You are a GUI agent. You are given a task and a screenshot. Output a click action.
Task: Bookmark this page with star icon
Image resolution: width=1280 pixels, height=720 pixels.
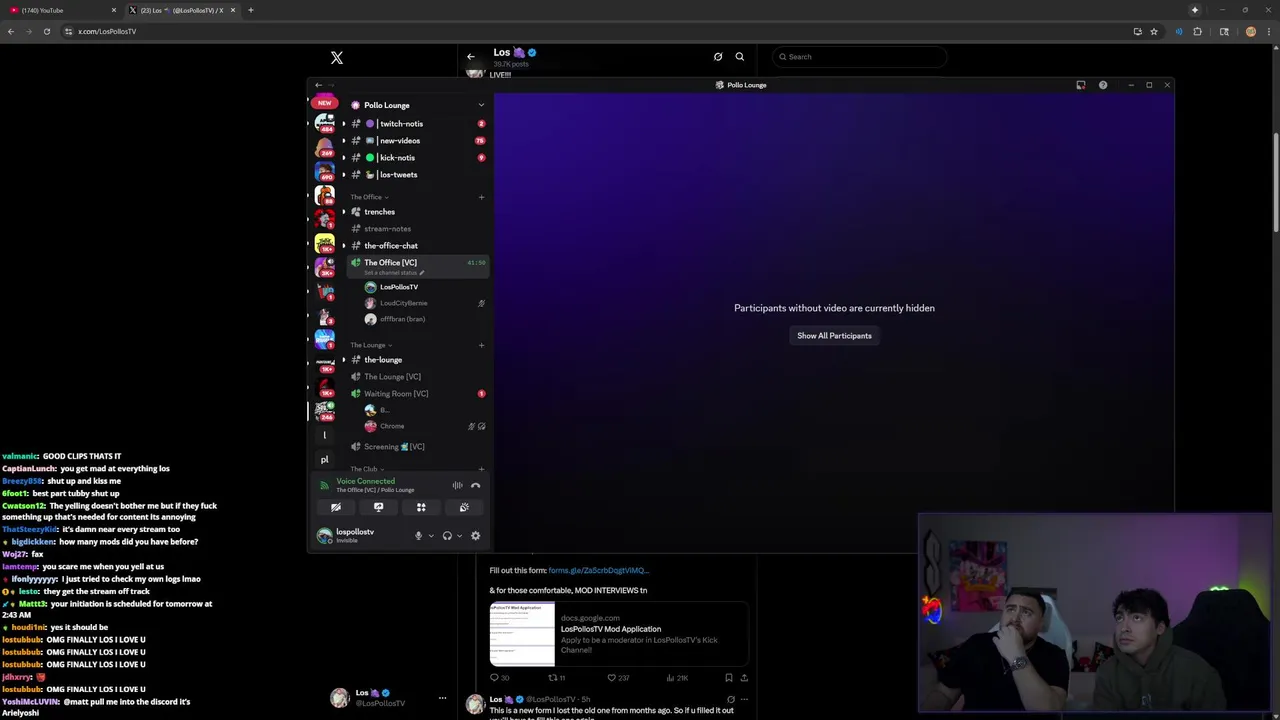coord(1154,31)
